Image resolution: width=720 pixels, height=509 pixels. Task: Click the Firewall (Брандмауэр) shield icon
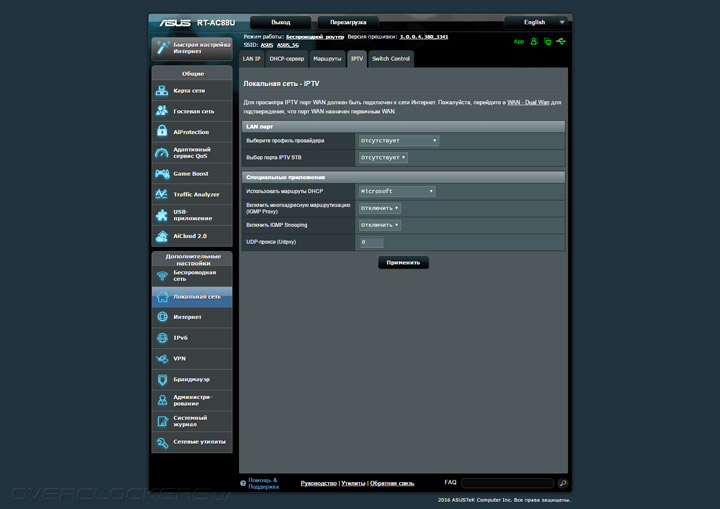pos(162,379)
